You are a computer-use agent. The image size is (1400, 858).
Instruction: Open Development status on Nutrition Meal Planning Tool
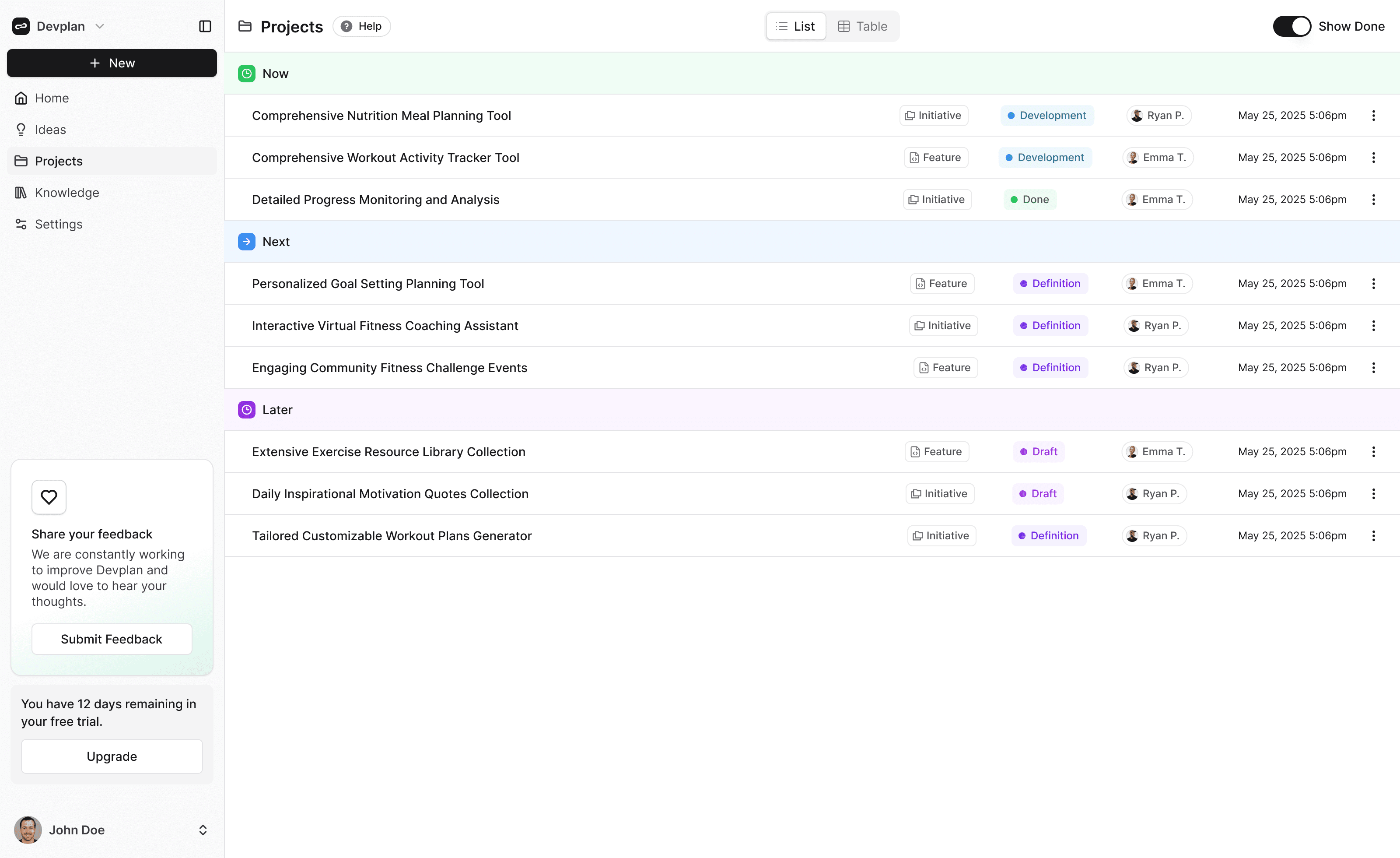pos(1046,116)
